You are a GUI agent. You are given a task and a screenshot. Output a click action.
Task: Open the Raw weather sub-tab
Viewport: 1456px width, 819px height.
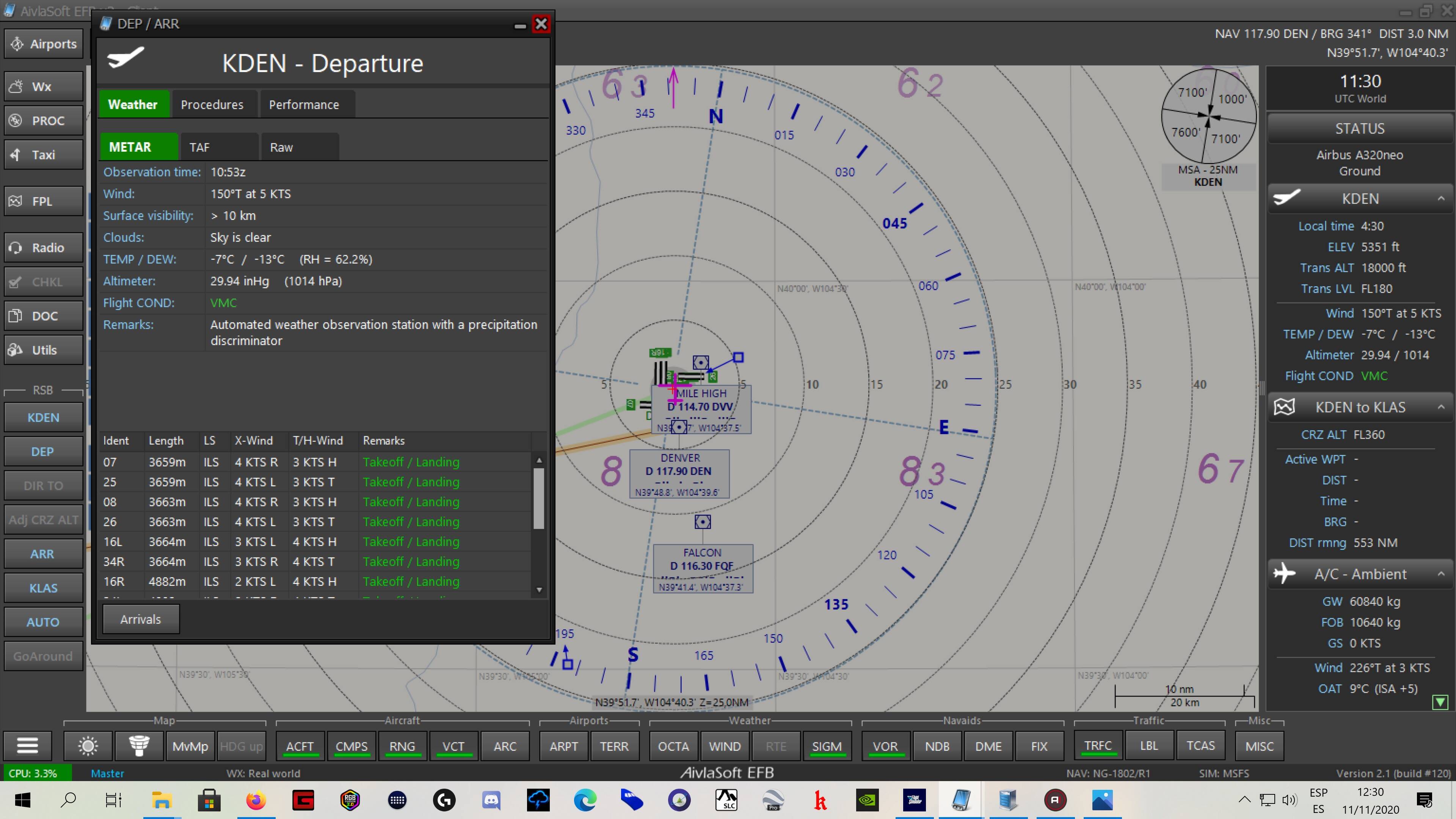(300, 147)
